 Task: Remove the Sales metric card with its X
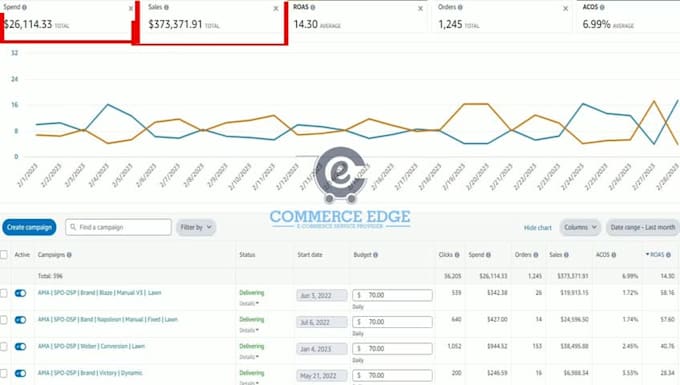(276, 9)
